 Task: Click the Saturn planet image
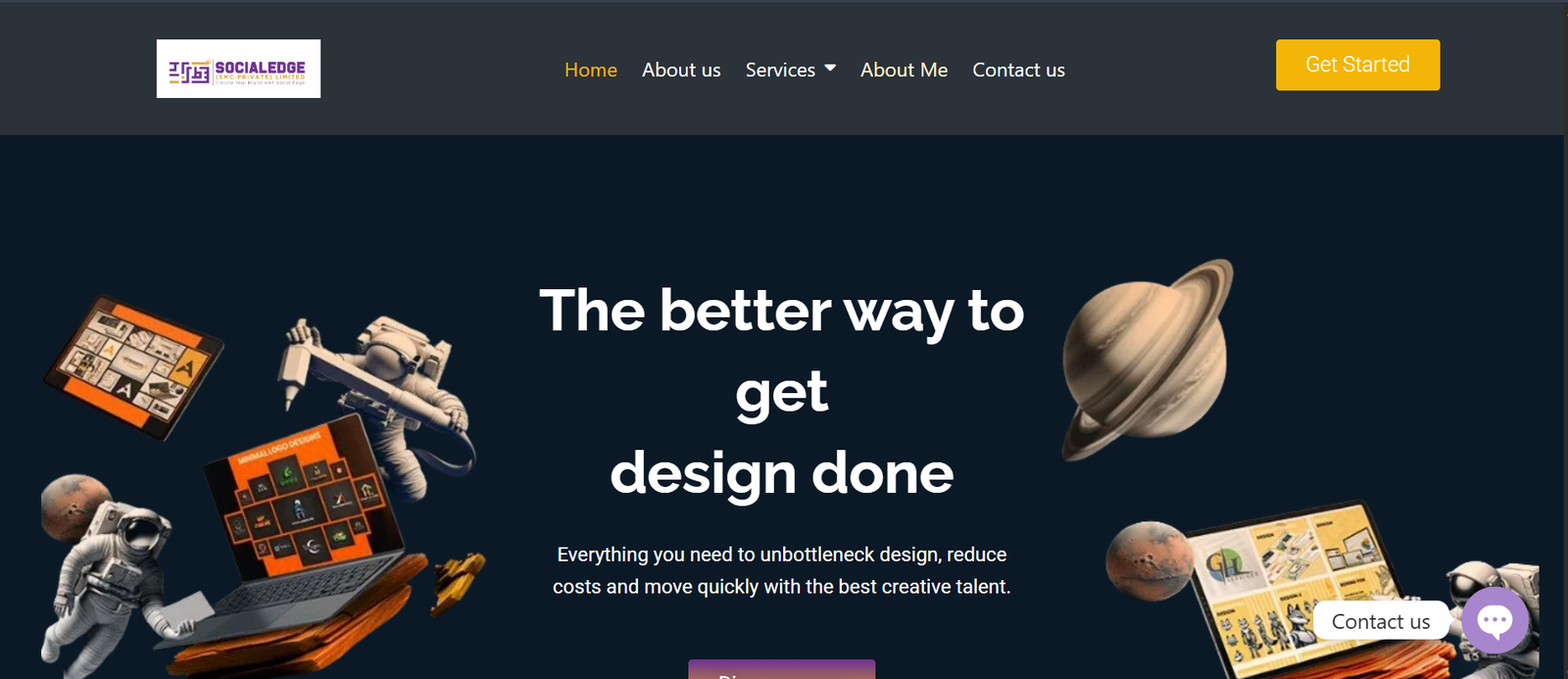pyautogui.click(x=1148, y=360)
